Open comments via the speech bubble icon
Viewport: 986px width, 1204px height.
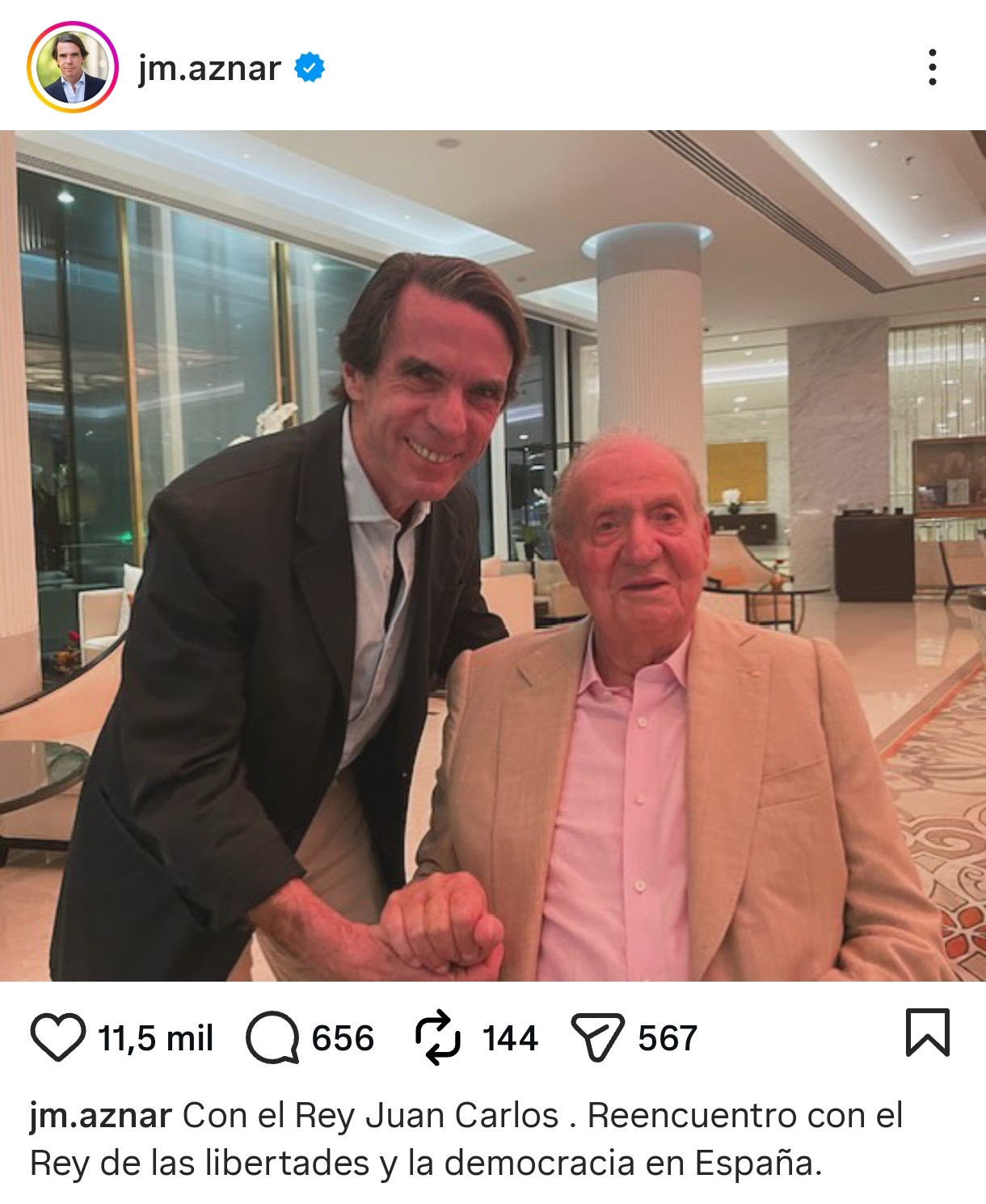pyautogui.click(x=272, y=1037)
